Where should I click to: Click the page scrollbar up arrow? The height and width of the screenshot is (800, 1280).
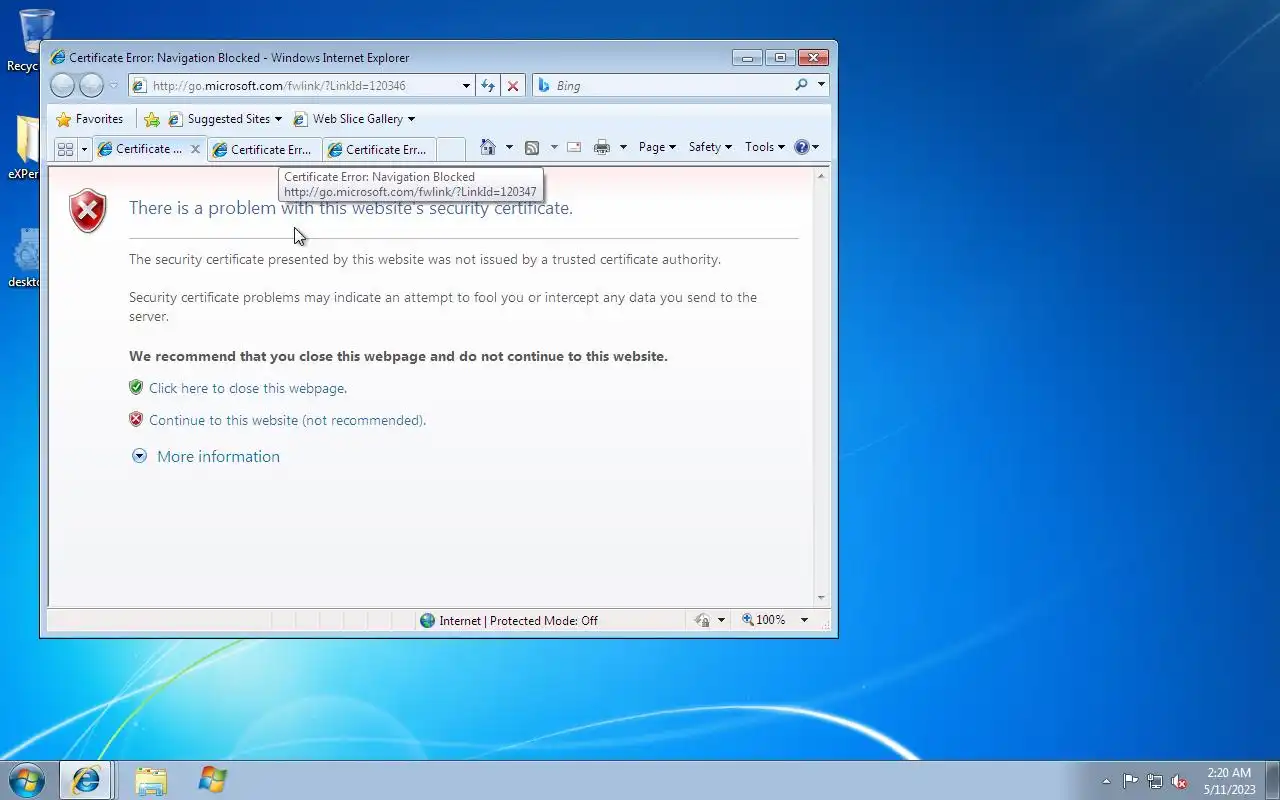822,176
